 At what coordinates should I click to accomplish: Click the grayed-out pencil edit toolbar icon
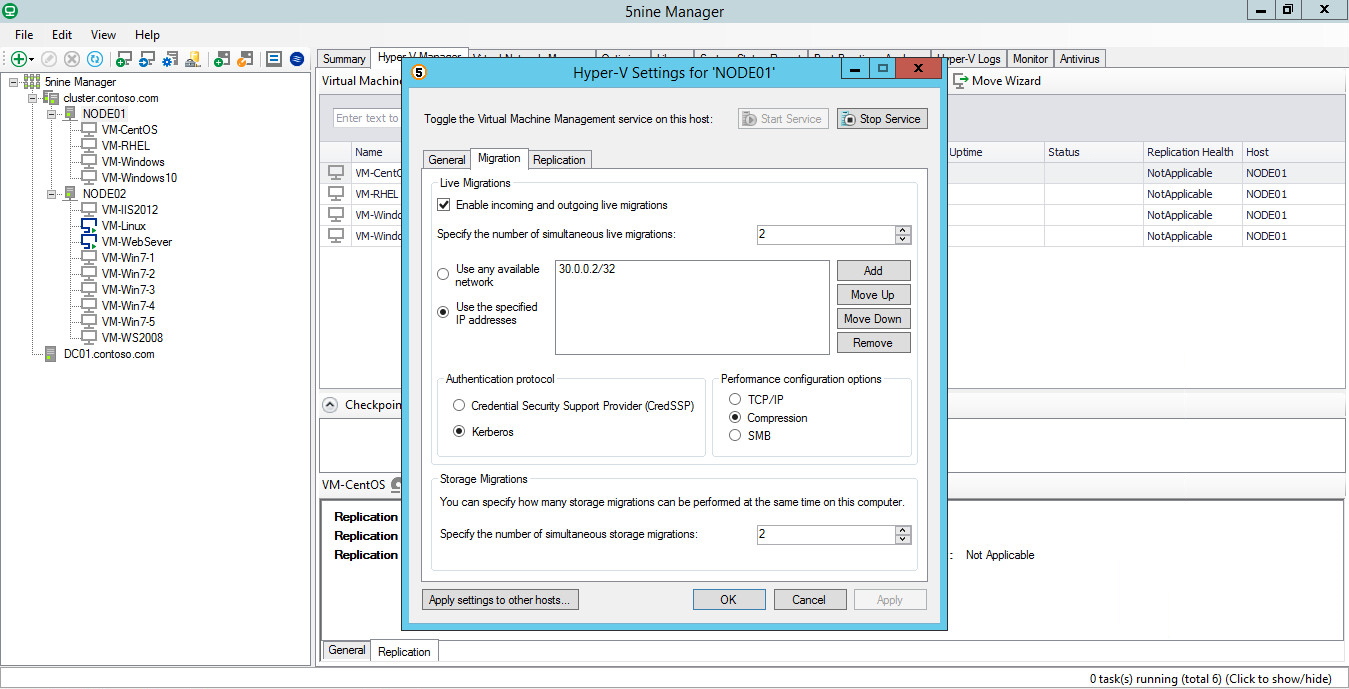(x=49, y=60)
